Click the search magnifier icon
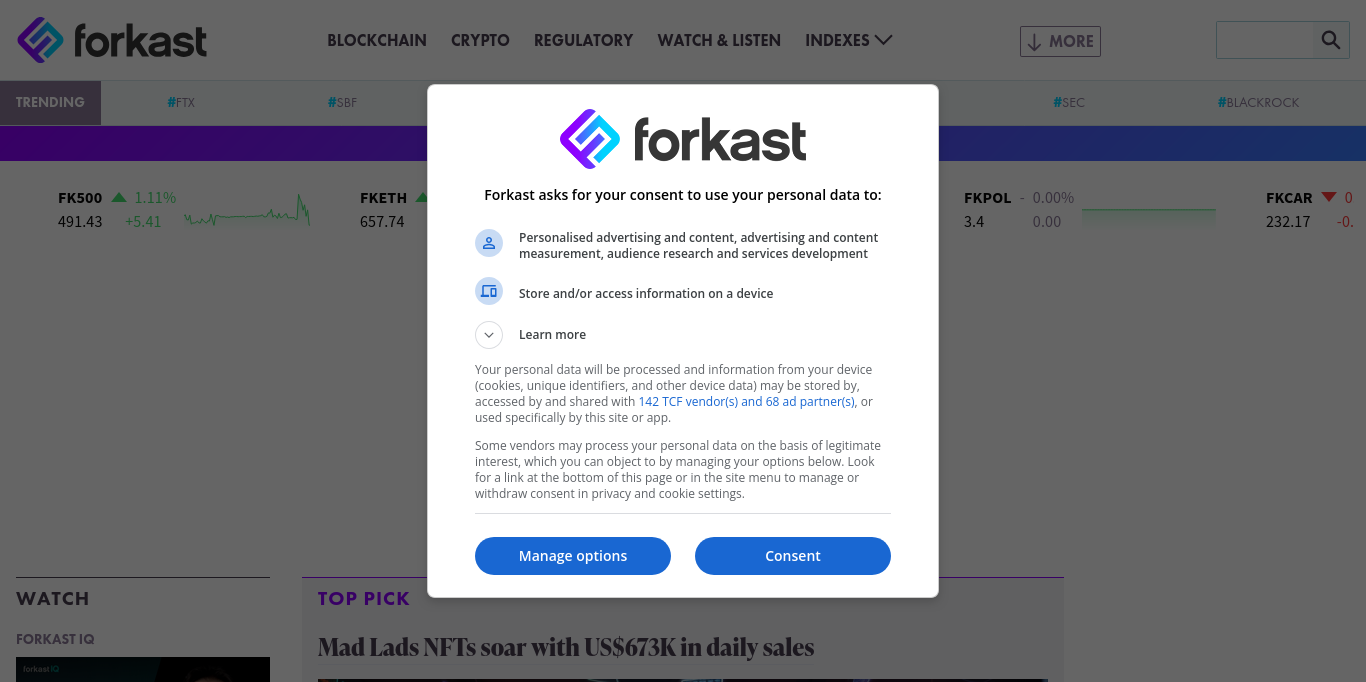Viewport: 1366px width, 682px height. point(1331,40)
